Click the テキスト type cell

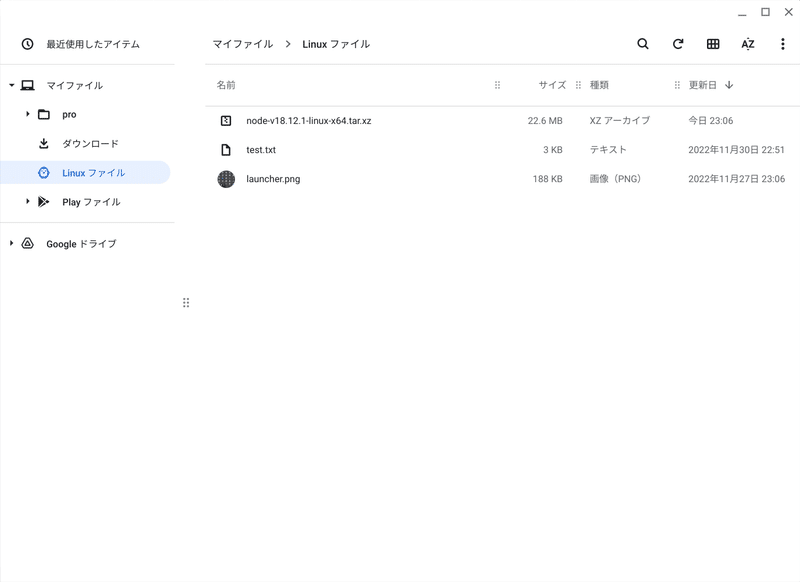[608, 150]
